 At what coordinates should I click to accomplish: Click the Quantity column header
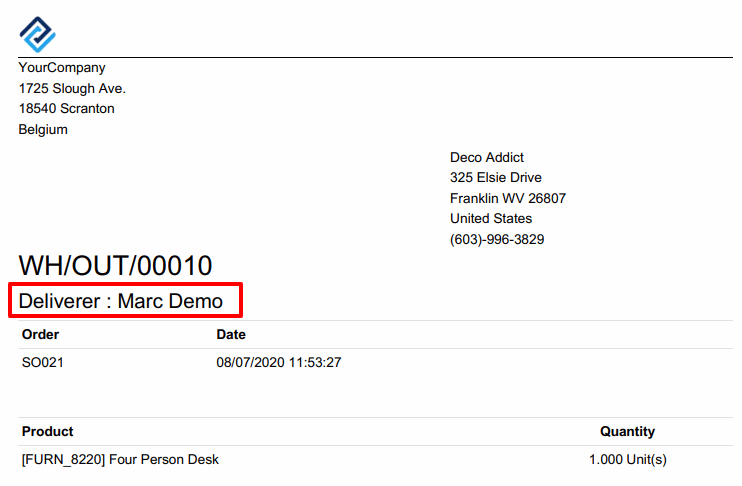pos(627,432)
